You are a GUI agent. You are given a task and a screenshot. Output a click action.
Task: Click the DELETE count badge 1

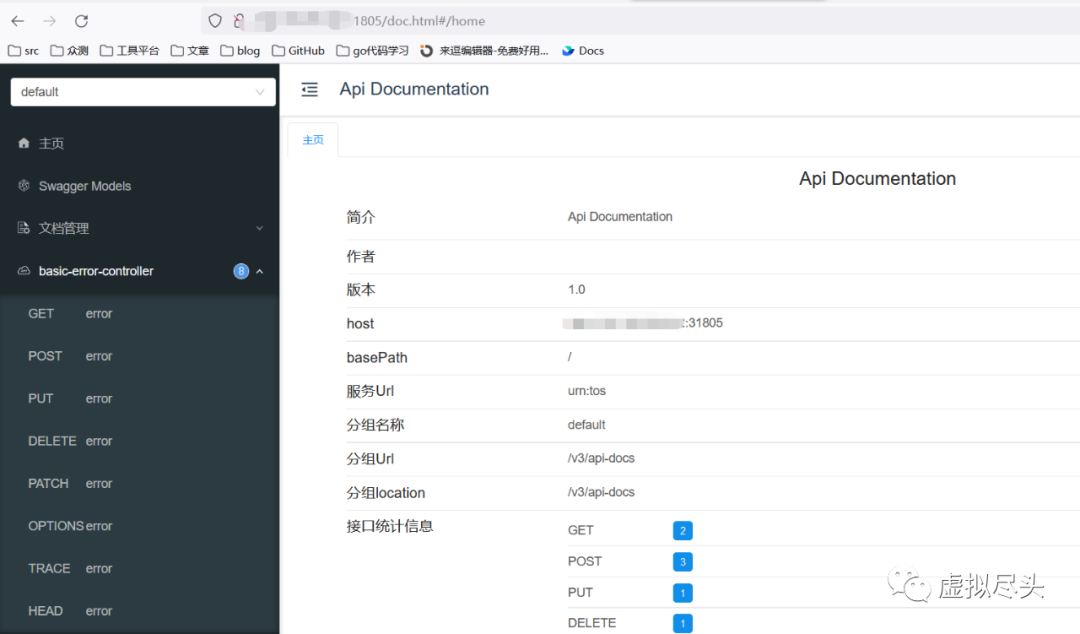coord(683,624)
